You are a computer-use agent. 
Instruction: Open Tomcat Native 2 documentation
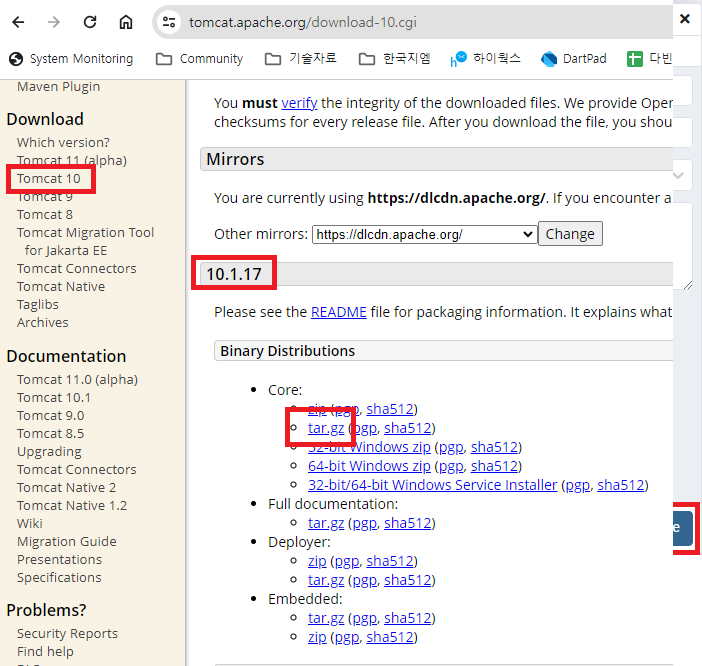pyautogui.click(x=66, y=487)
